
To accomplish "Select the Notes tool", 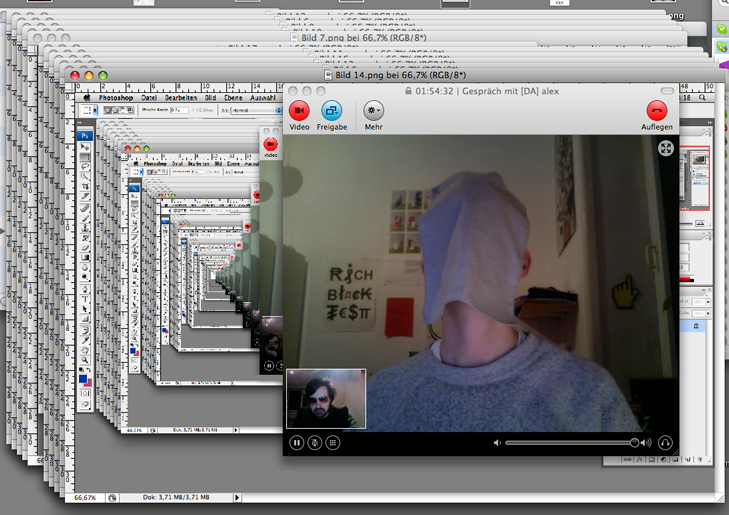I will pos(85,331).
